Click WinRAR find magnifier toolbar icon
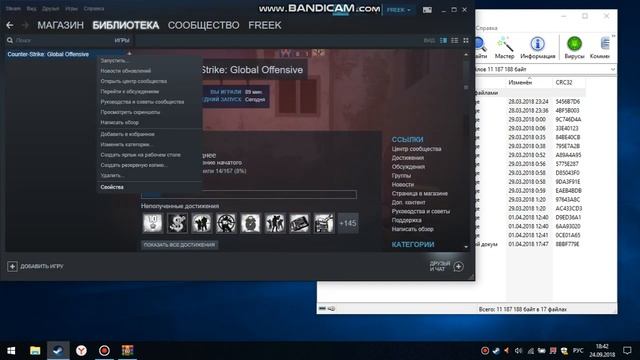Screen dimensions: 640x360 (x=481, y=47)
